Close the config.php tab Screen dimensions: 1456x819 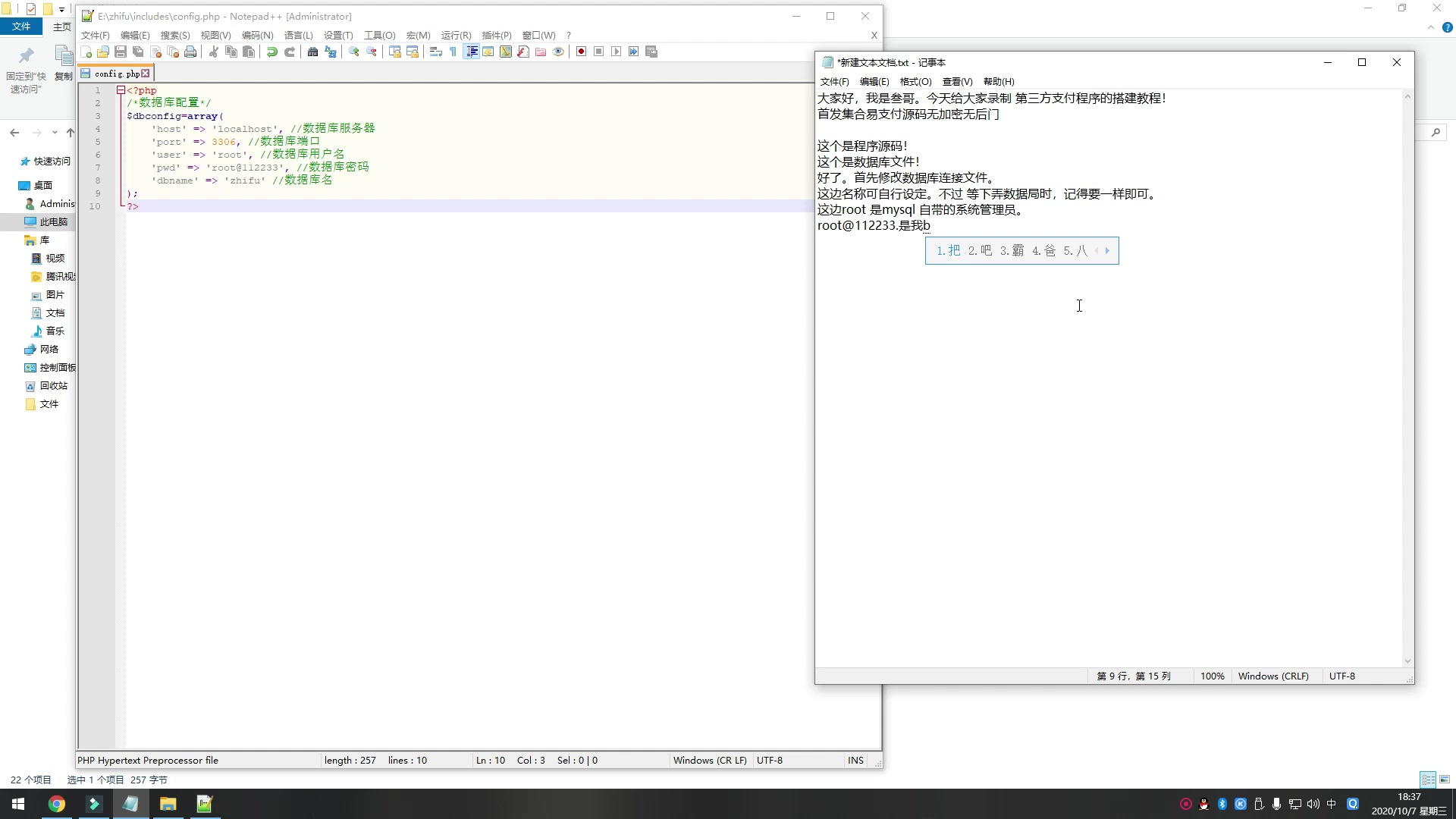[x=146, y=74]
